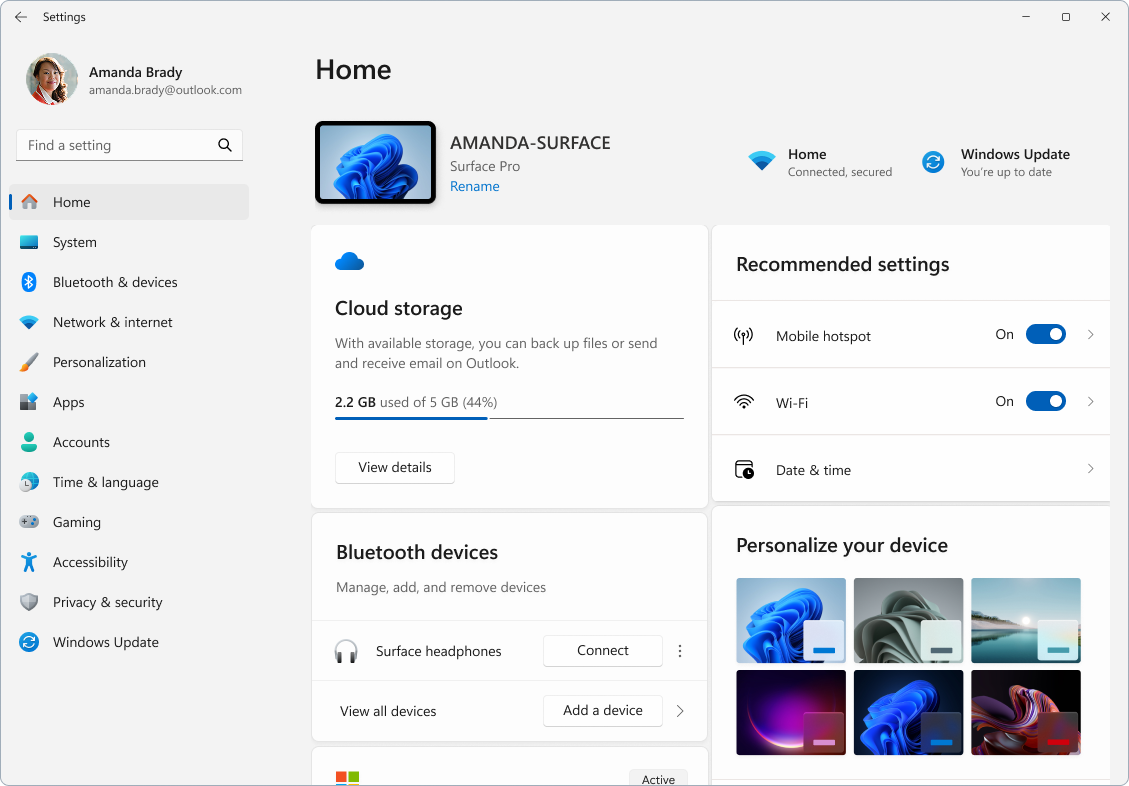Apply the blue bloom light theme
The width and height of the screenshot is (1129, 786).
click(791, 620)
